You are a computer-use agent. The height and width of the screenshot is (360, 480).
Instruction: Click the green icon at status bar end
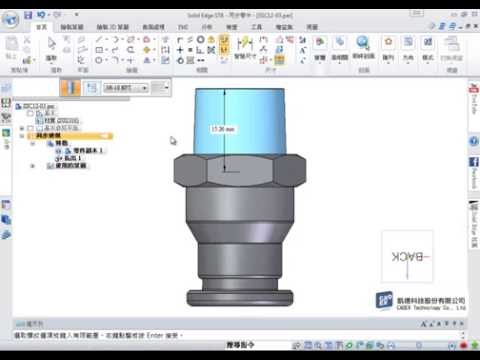point(475,345)
